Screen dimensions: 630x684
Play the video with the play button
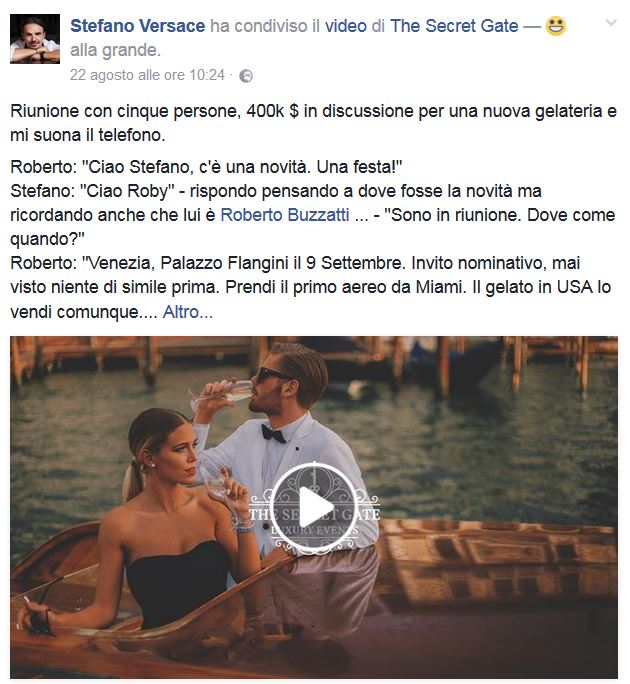(314, 506)
